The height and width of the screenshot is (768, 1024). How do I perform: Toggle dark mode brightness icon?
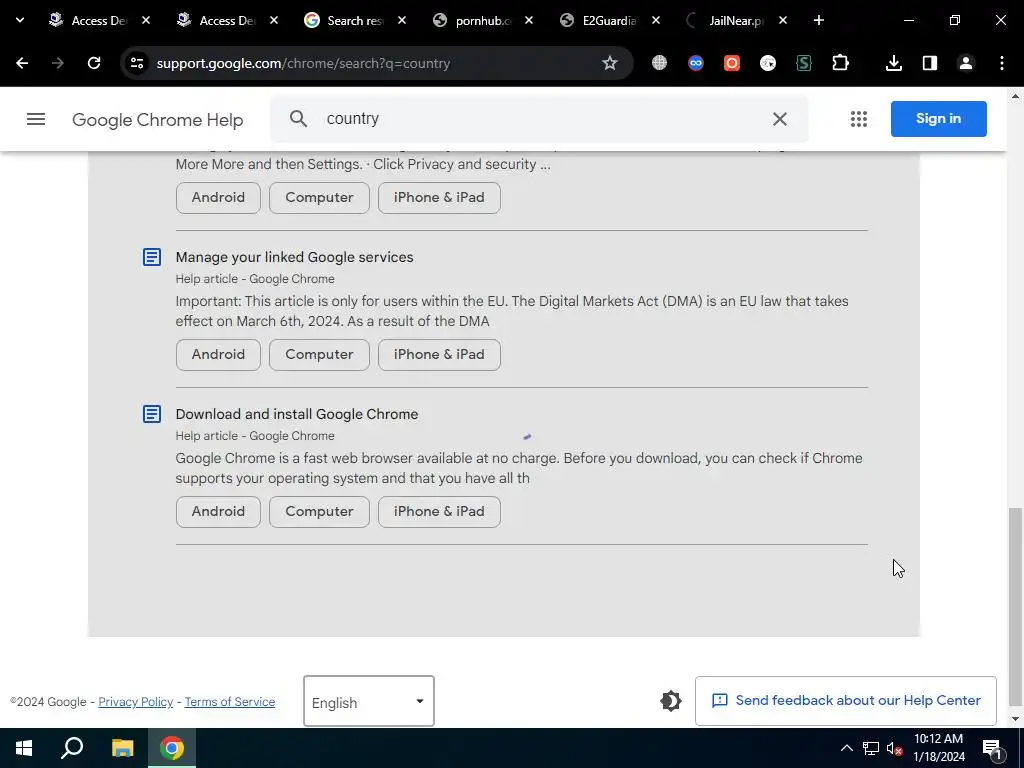671,701
